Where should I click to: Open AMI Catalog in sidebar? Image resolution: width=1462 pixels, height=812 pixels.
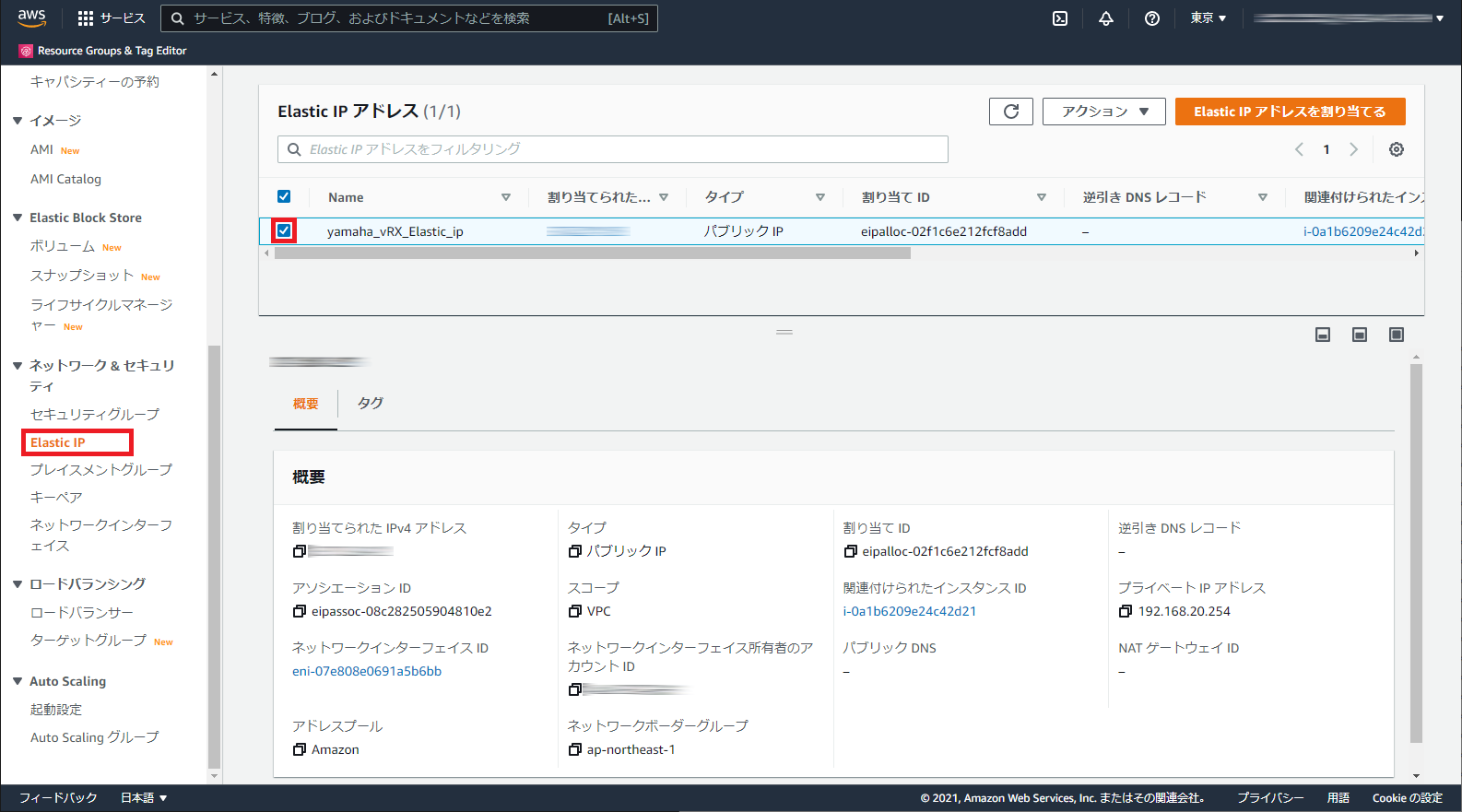pos(65,179)
